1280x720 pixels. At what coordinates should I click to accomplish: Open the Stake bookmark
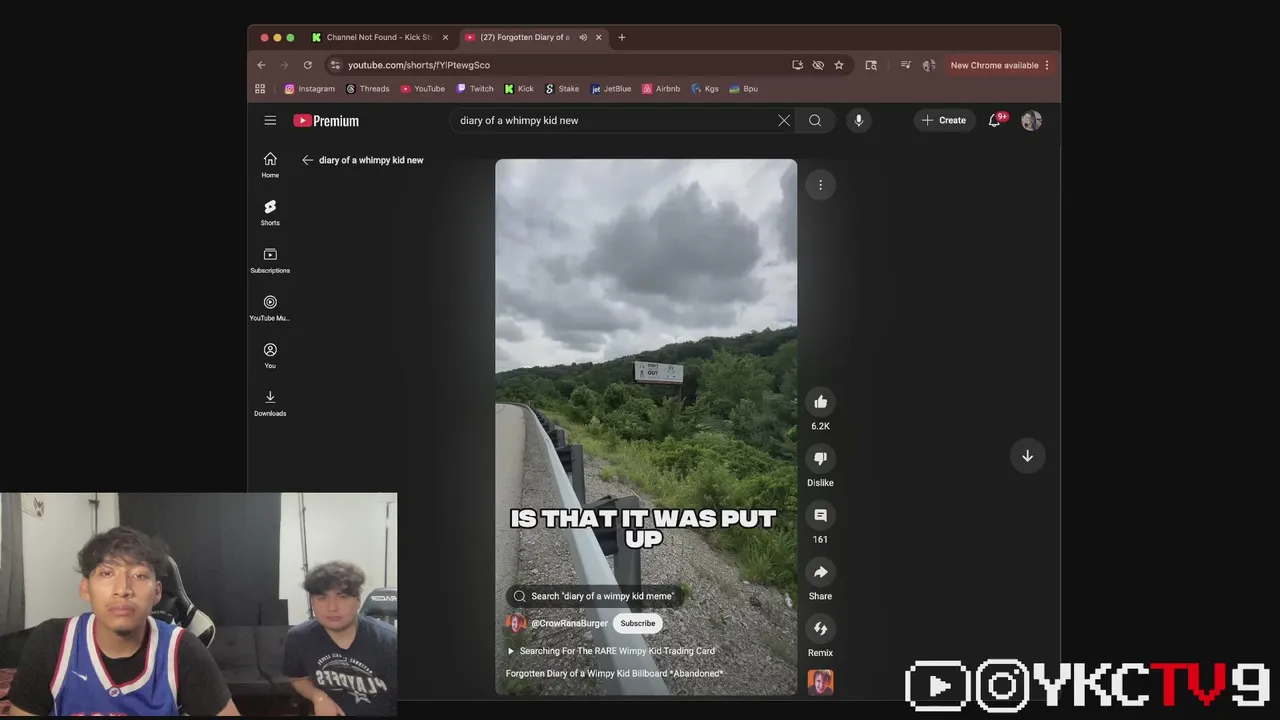(562, 89)
